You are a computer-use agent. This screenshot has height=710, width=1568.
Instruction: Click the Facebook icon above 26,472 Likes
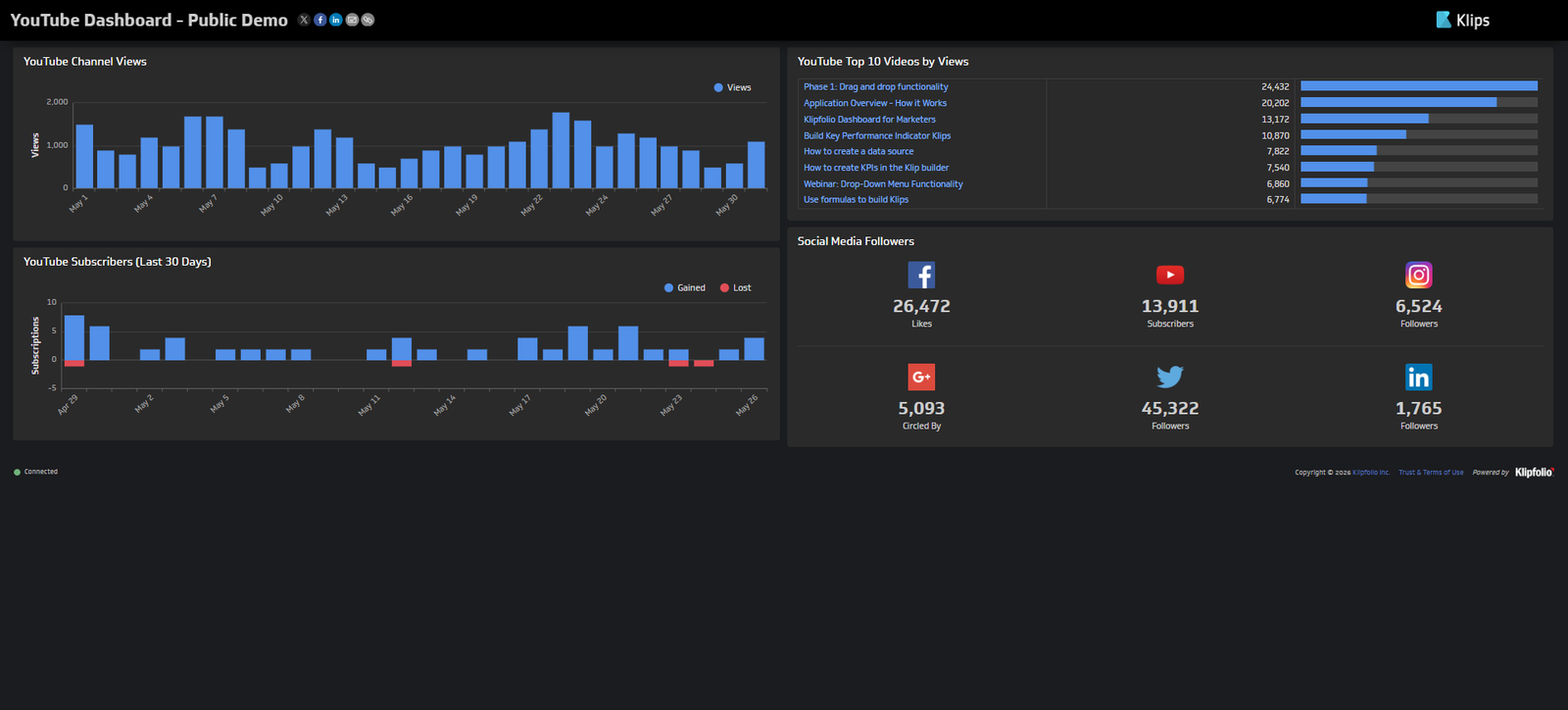tap(921, 275)
